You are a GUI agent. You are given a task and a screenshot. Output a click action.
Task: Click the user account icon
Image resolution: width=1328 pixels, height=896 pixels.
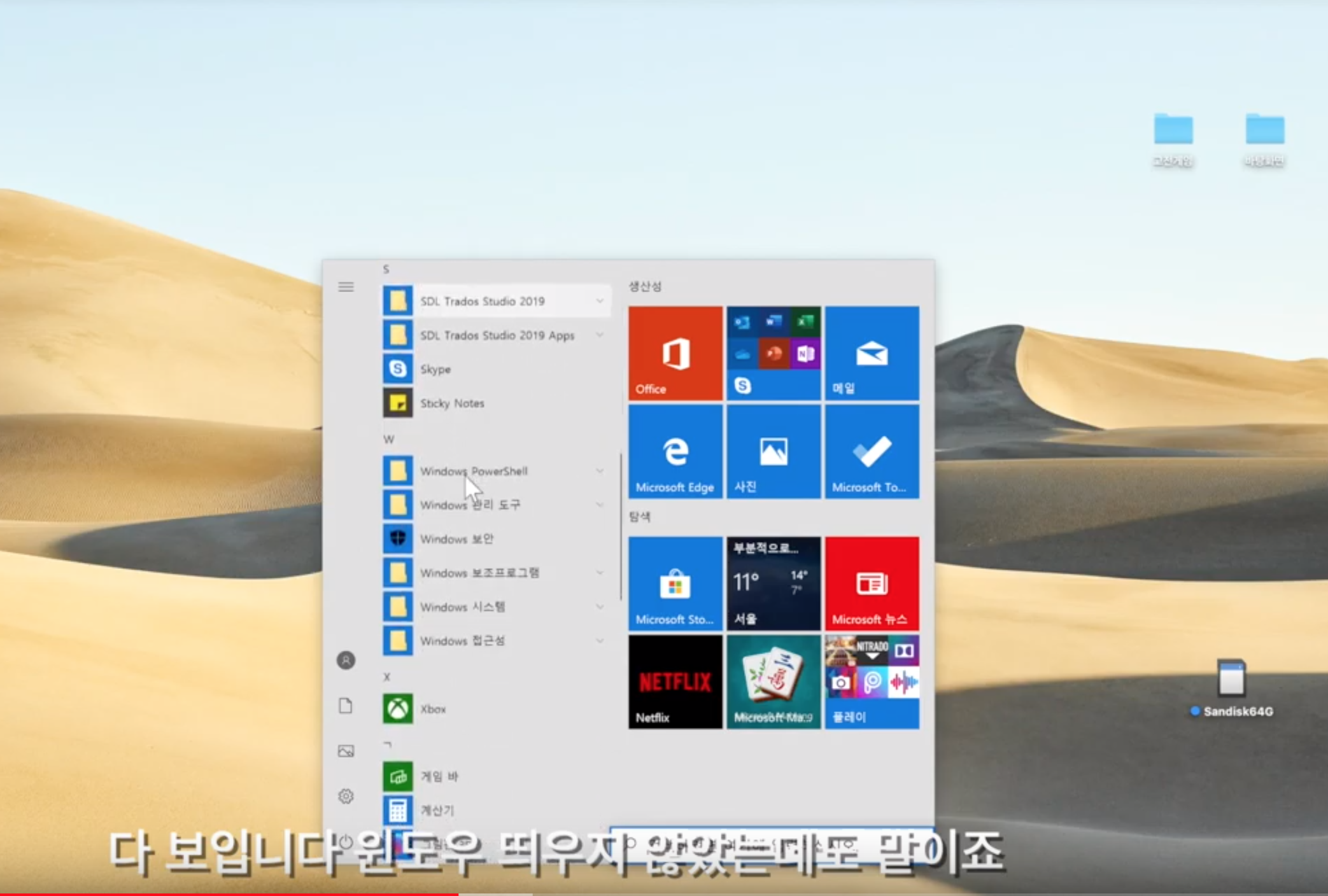(346, 661)
